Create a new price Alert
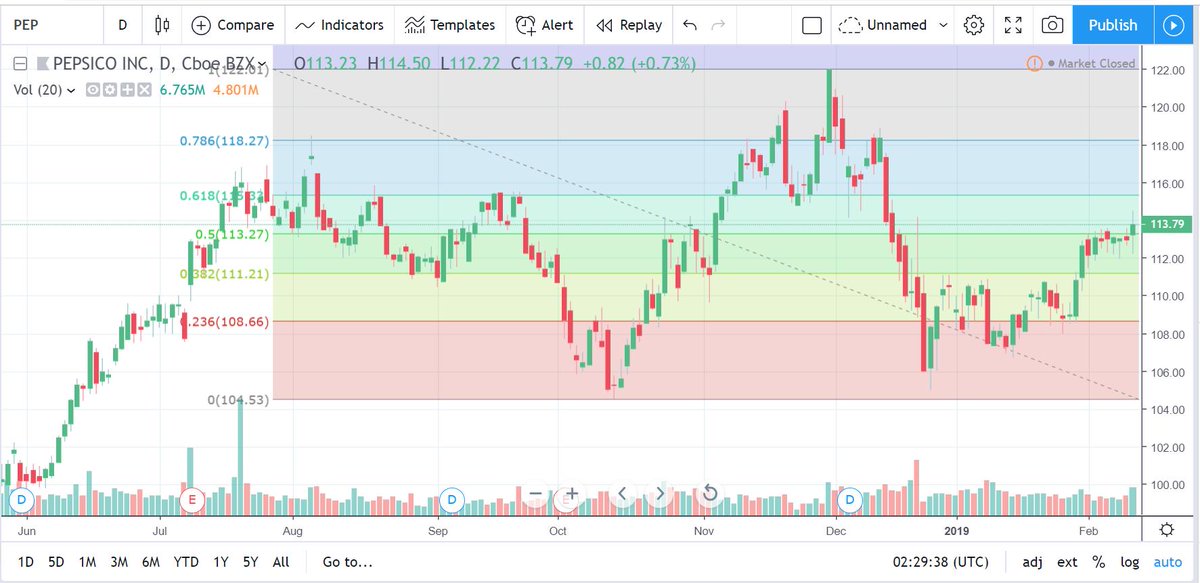The height and width of the screenshot is (583, 1200). [x=545, y=25]
